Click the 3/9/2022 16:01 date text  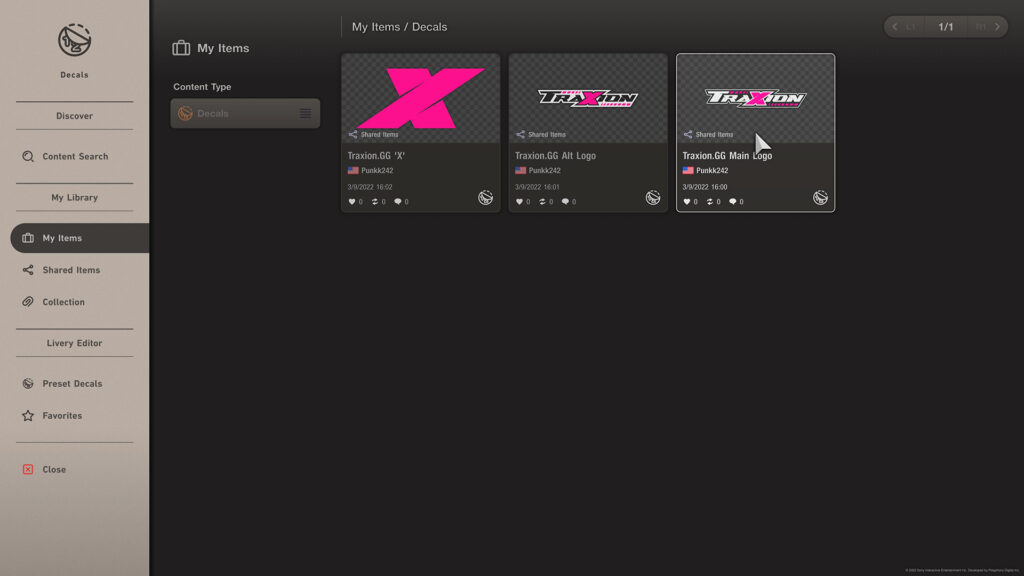[x=537, y=187]
